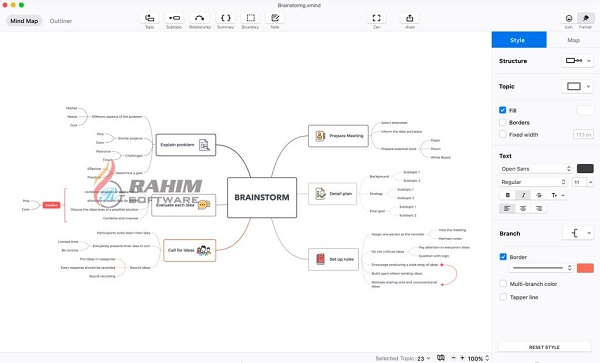Screen dimensions: 600x363
Task: Open the Selected Topic count dropdown
Action: [424, 358]
